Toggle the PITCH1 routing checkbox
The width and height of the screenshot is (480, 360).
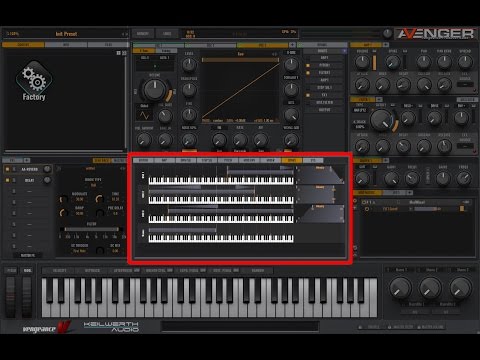(308, 65)
